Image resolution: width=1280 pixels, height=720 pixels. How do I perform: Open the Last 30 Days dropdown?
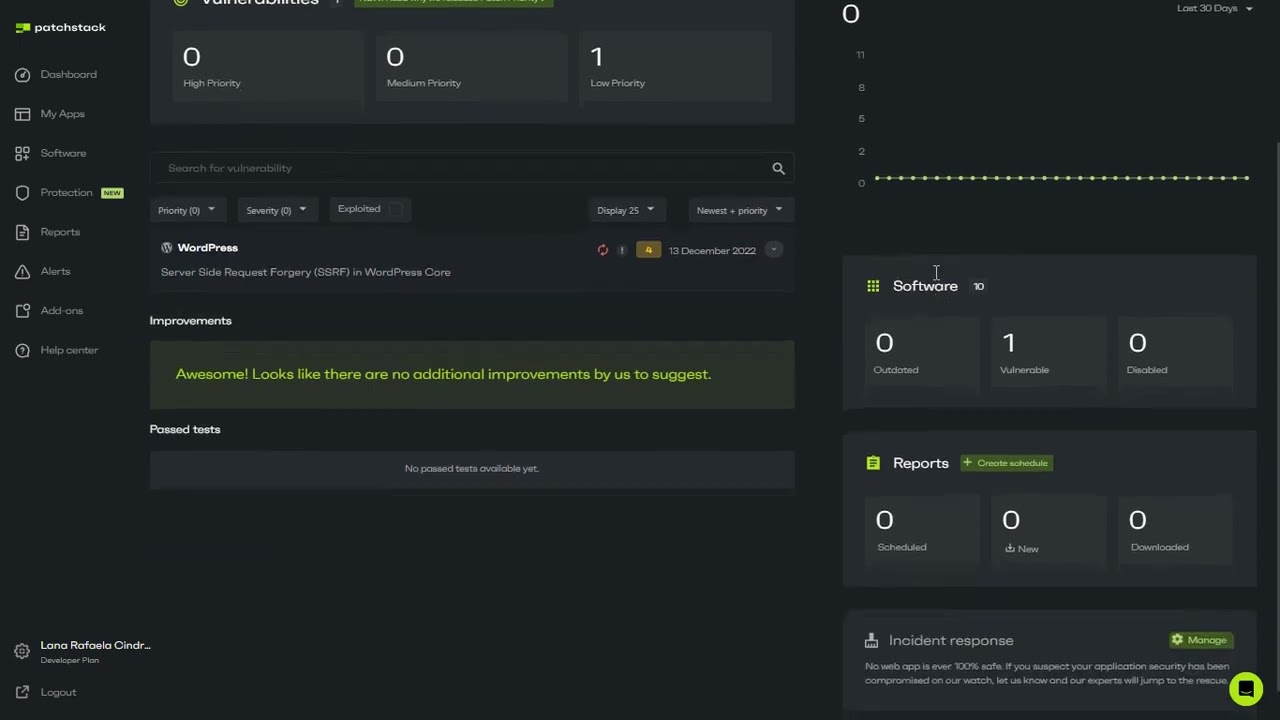[x=1214, y=8]
